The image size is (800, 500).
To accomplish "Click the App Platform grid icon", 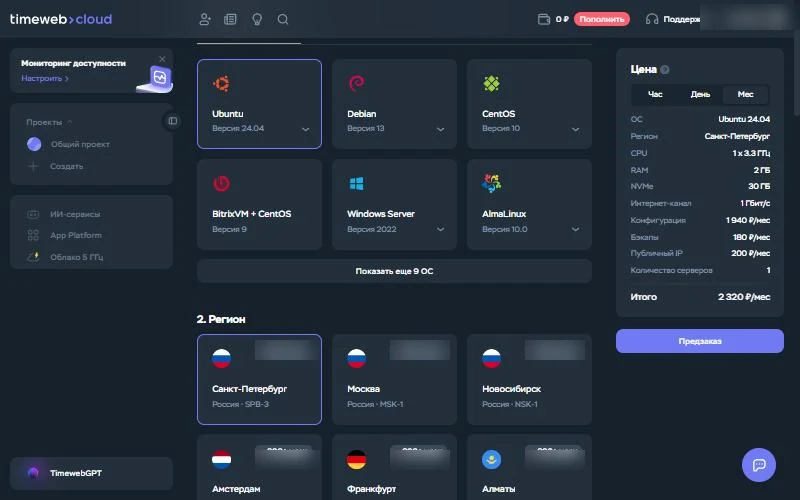I will [x=33, y=235].
